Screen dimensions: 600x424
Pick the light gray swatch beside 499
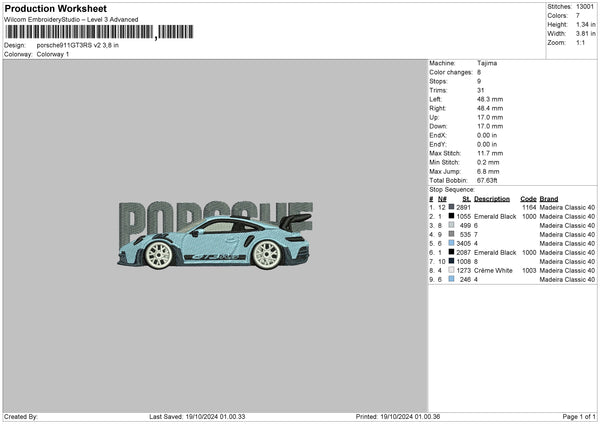pos(452,225)
